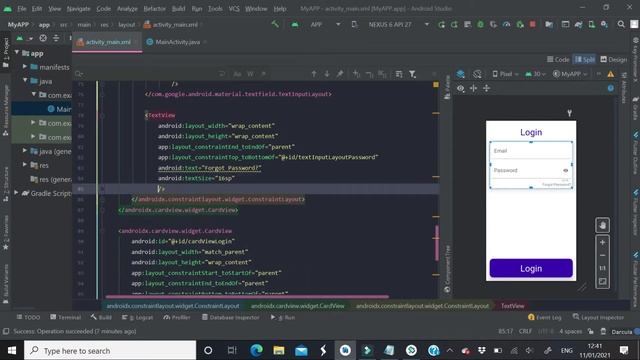Open the APP run configuration dropdown

click(325, 24)
